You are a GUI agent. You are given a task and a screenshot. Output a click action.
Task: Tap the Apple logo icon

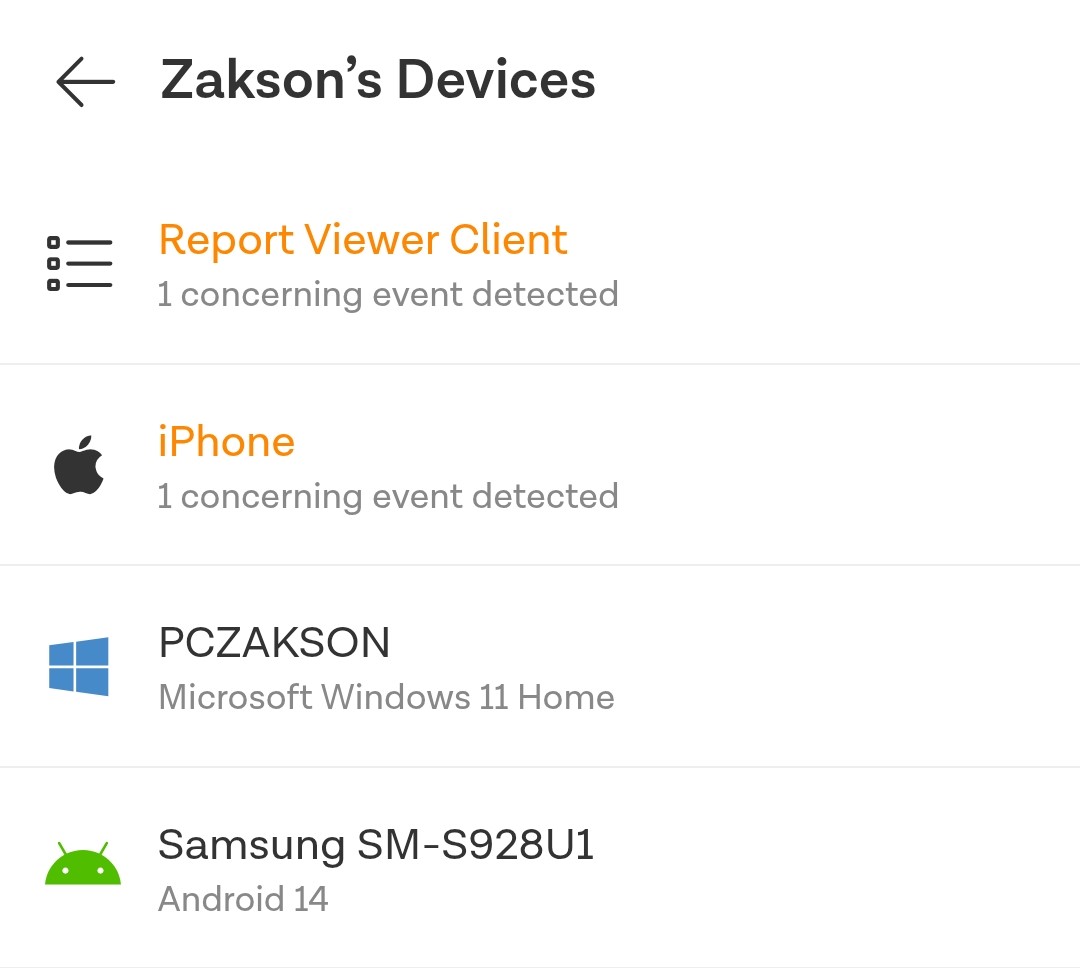(79, 465)
